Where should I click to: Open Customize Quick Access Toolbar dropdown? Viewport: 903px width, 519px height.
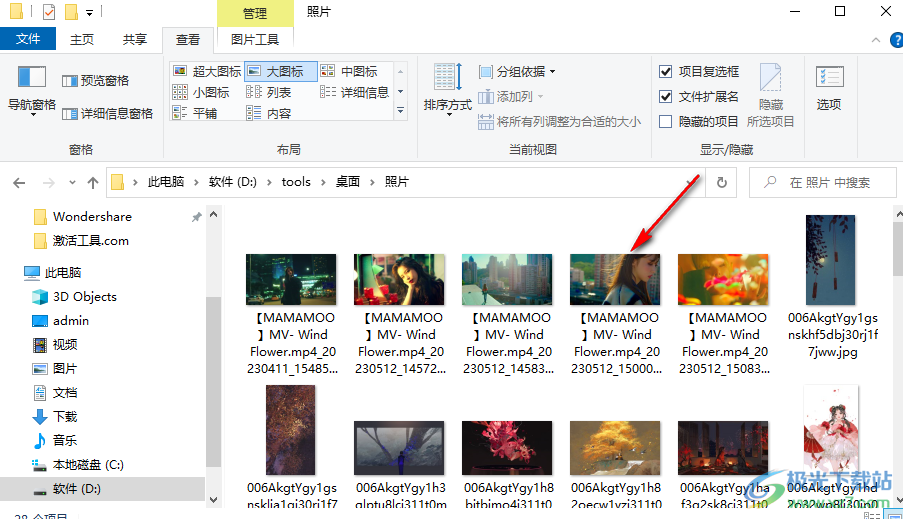[89, 12]
